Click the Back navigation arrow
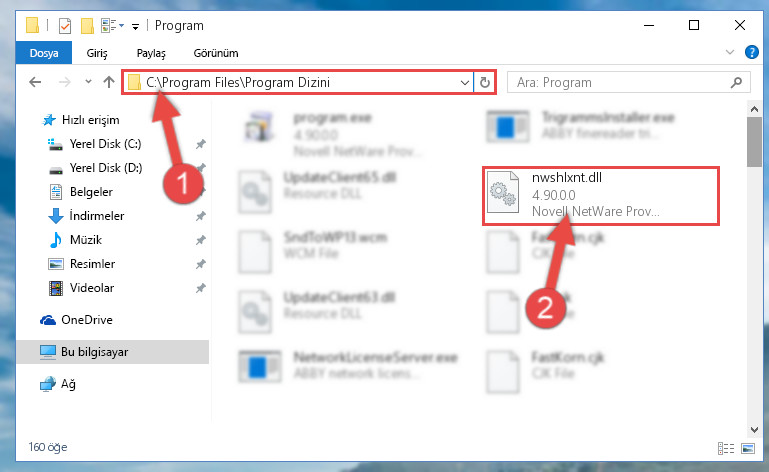The height and width of the screenshot is (472, 769). click(x=35, y=82)
